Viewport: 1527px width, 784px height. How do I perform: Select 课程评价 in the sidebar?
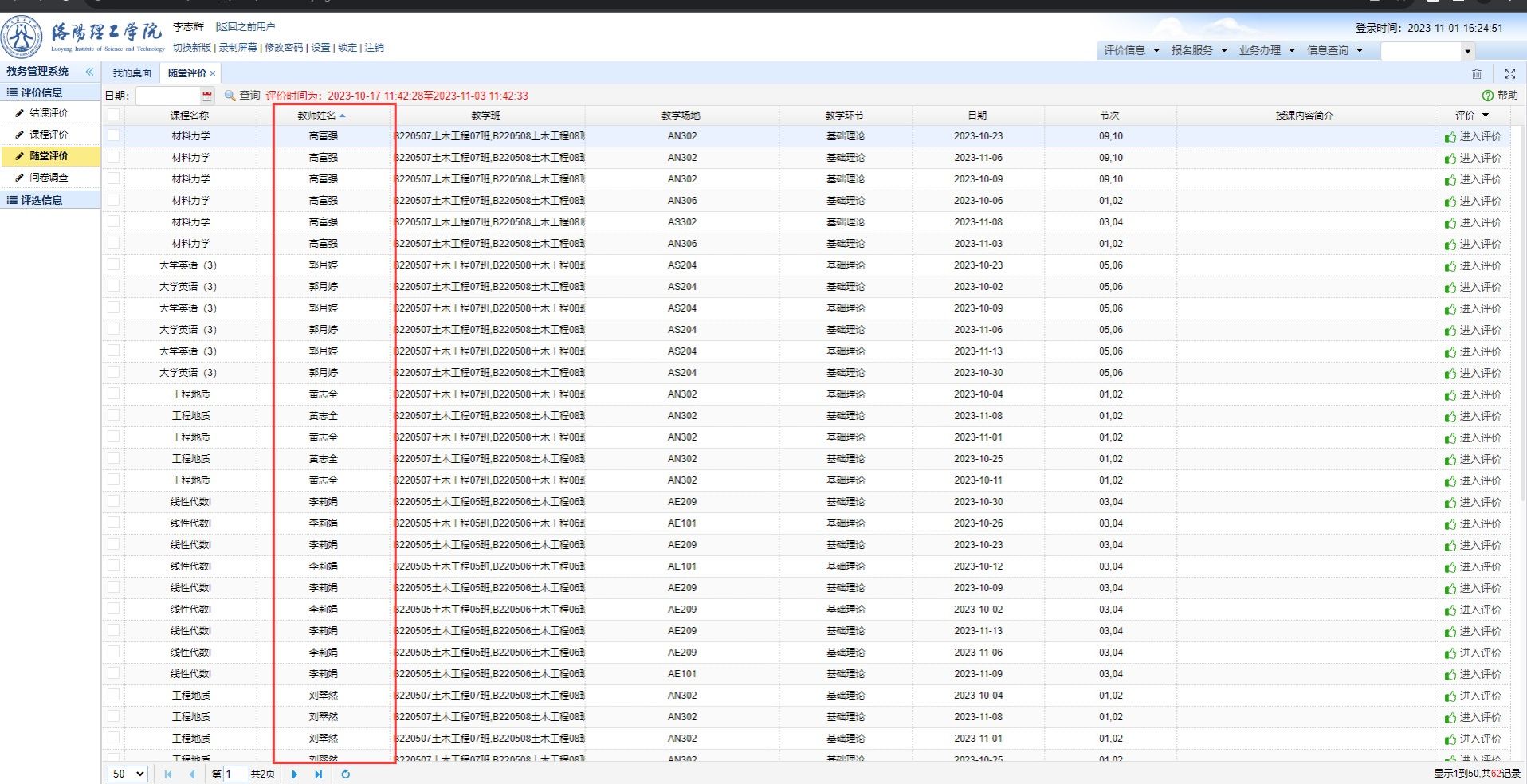click(49, 135)
